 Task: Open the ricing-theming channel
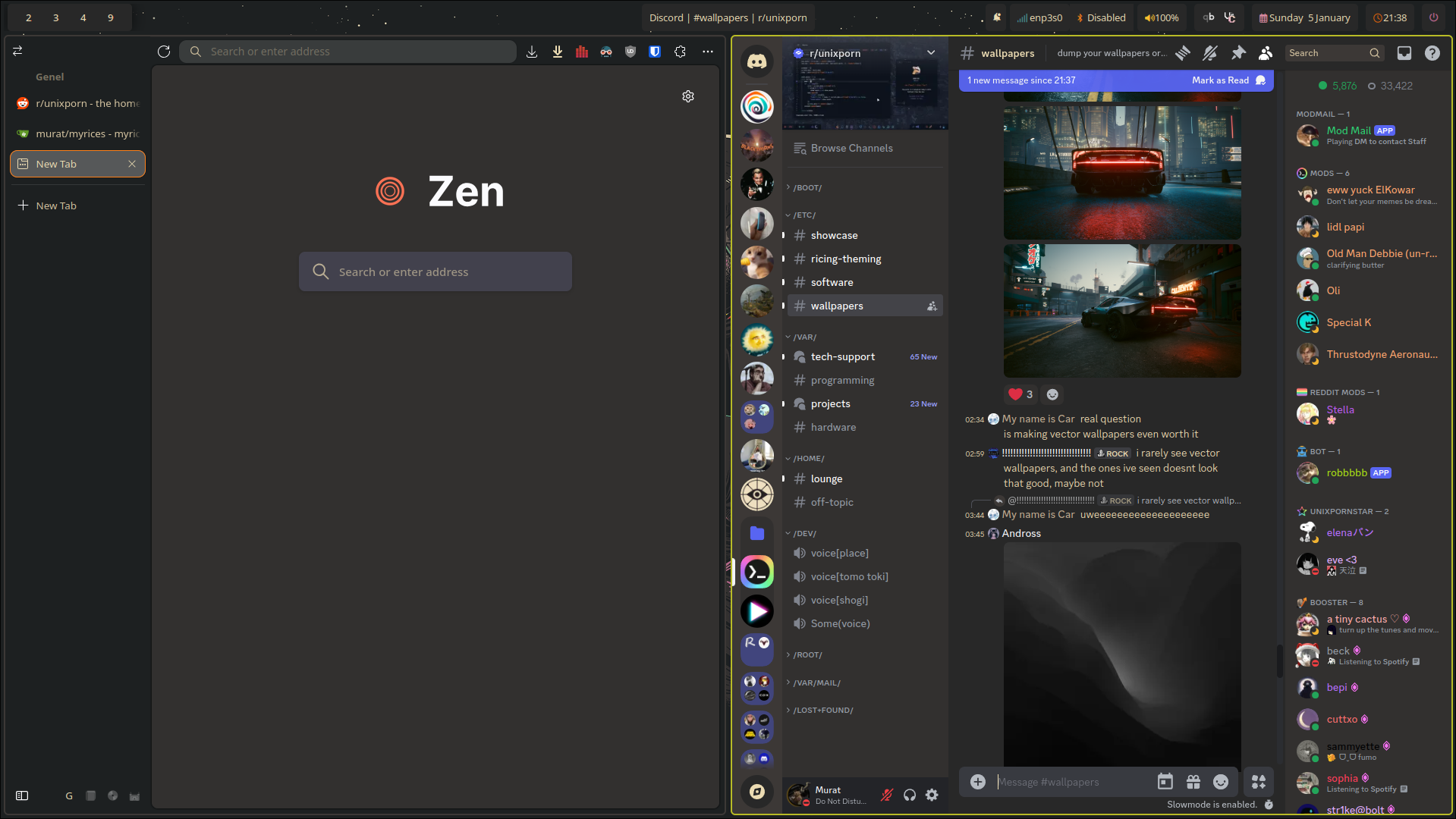(x=865, y=259)
